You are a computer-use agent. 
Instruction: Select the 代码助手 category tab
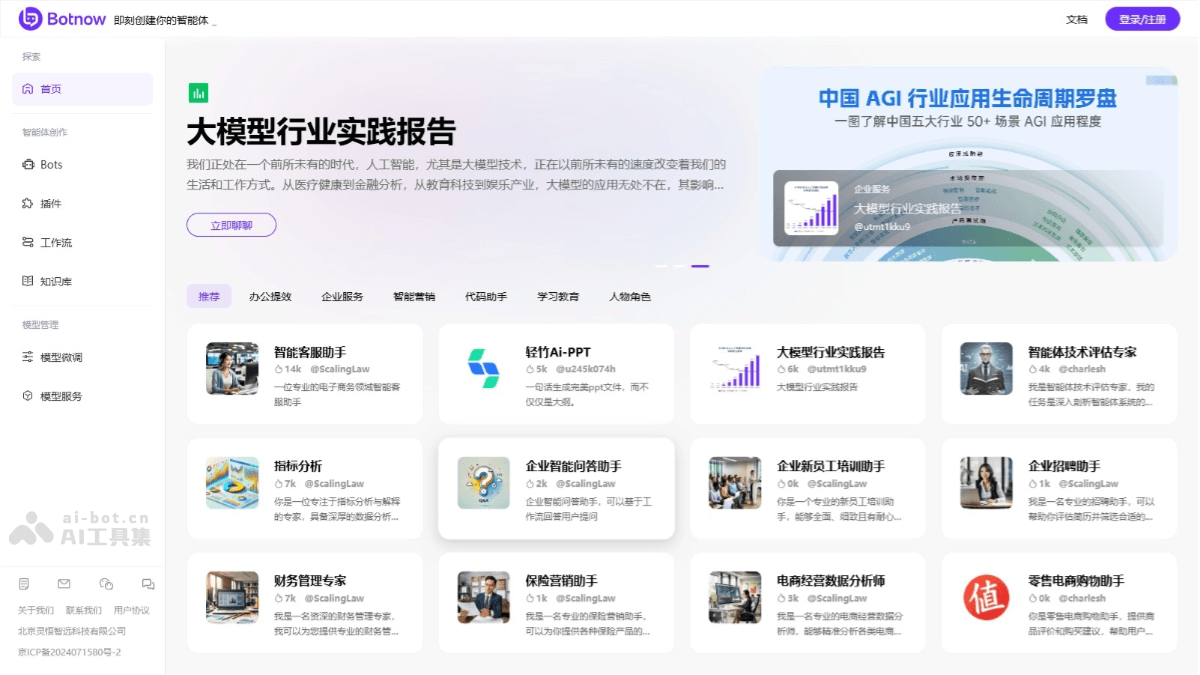pos(486,297)
